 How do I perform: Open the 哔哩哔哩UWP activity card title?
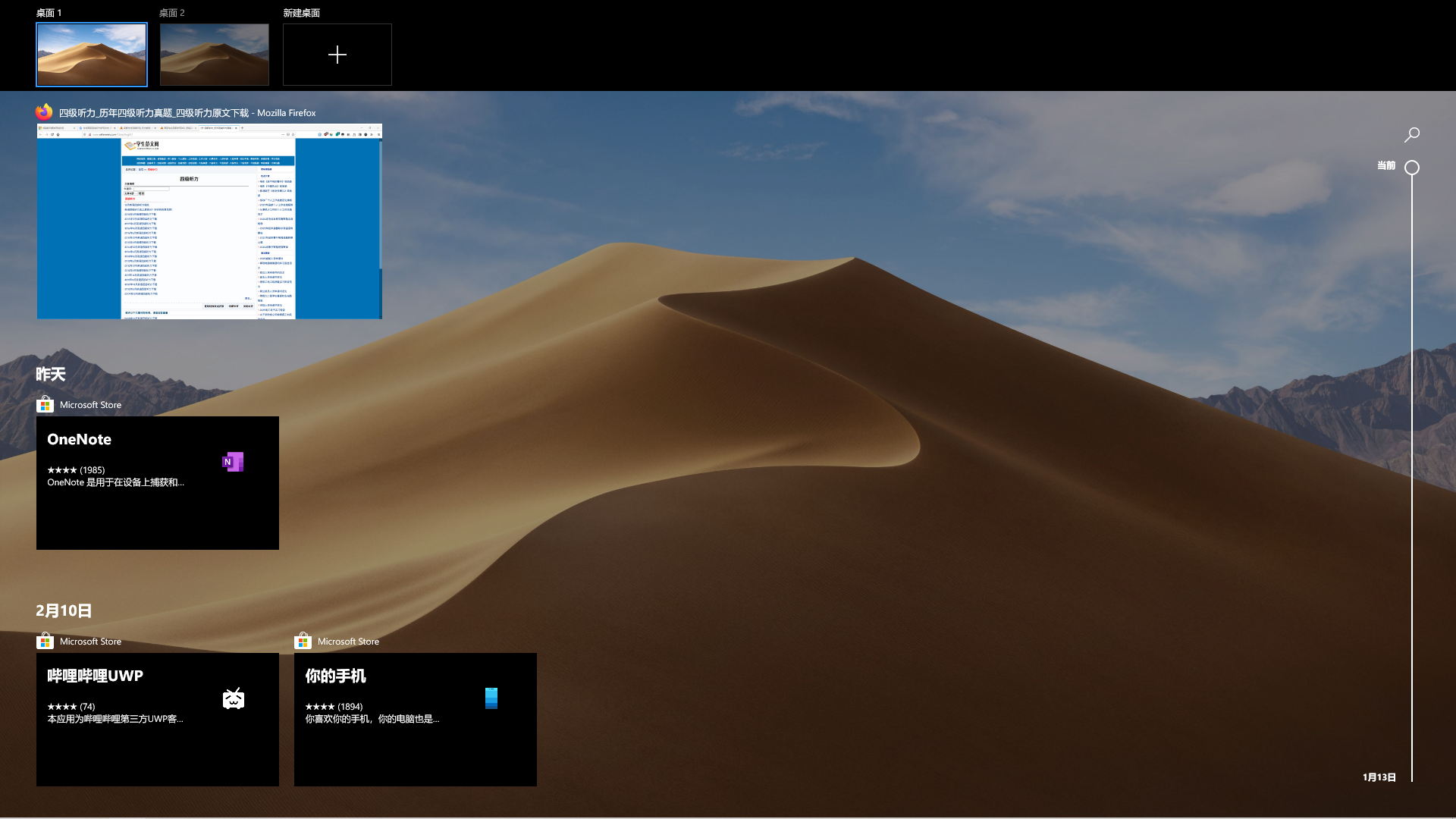95,676
